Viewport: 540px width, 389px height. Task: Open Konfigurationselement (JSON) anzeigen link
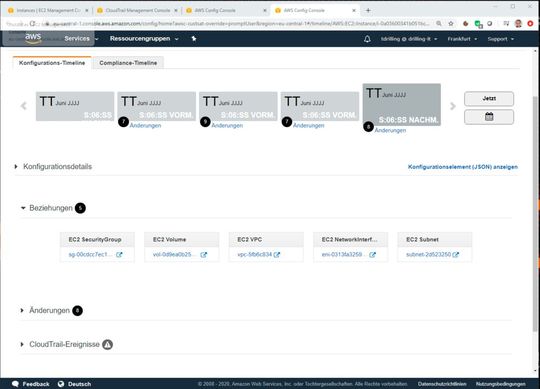point(463,167)
